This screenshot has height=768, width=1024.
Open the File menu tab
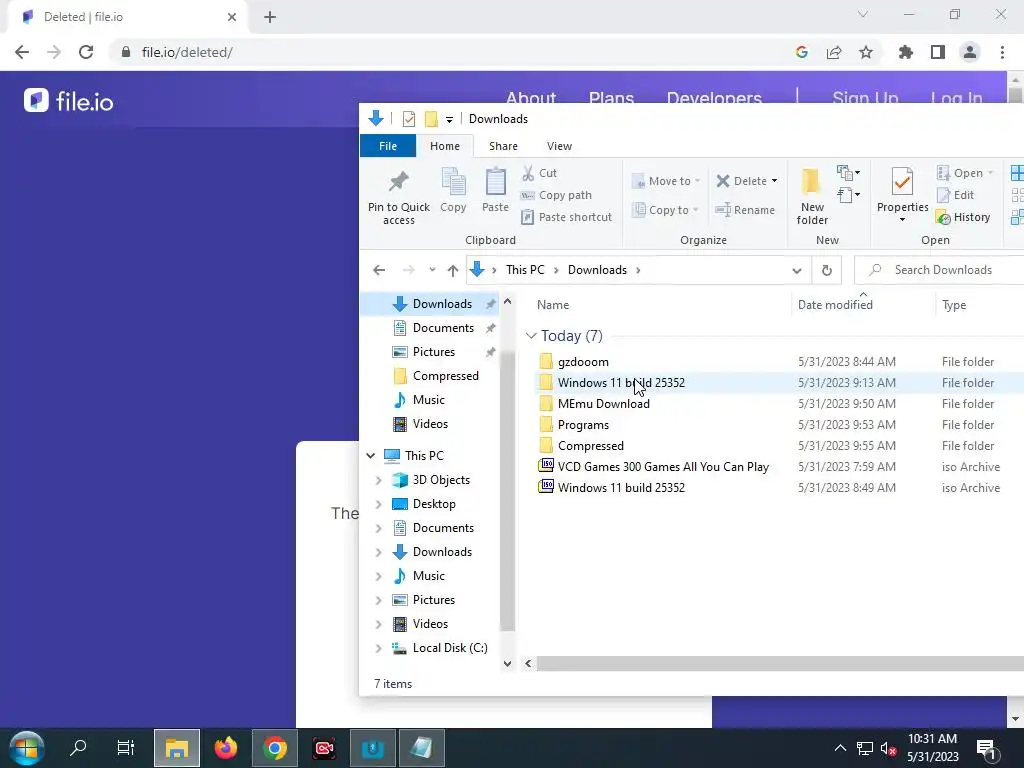pos(388,146)
